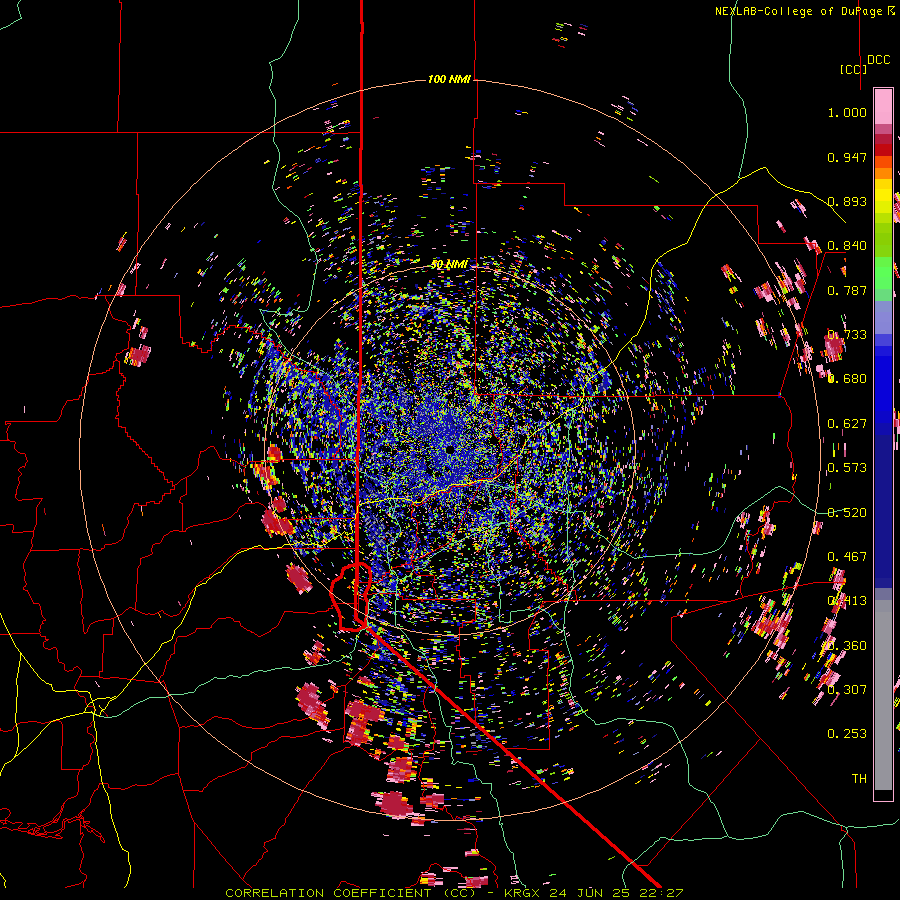Click the TH label on the color scale

(859, 778)
